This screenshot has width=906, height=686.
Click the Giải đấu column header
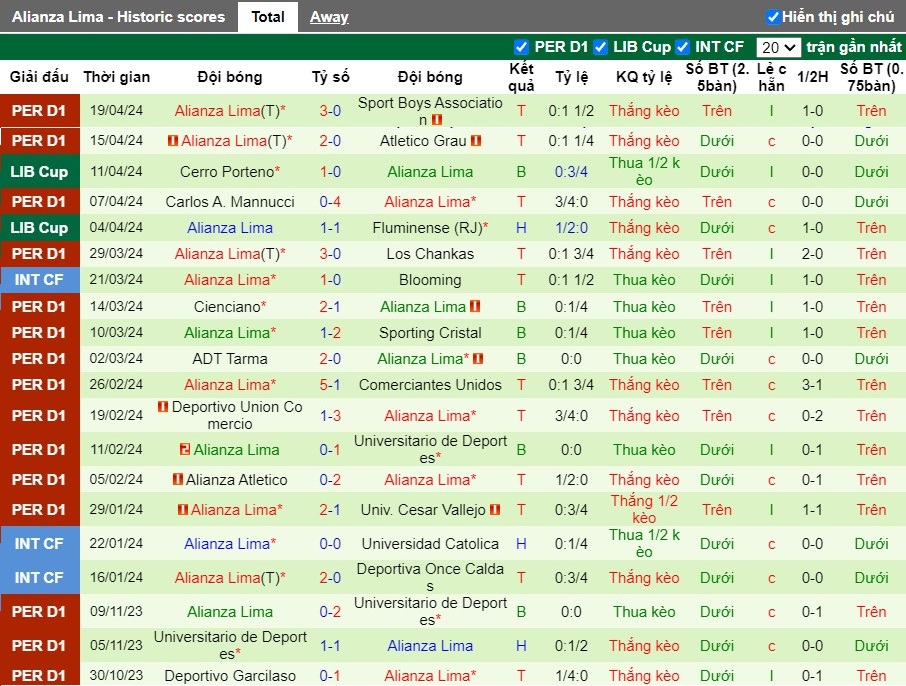pyautogui.click(x=39, y=77)
